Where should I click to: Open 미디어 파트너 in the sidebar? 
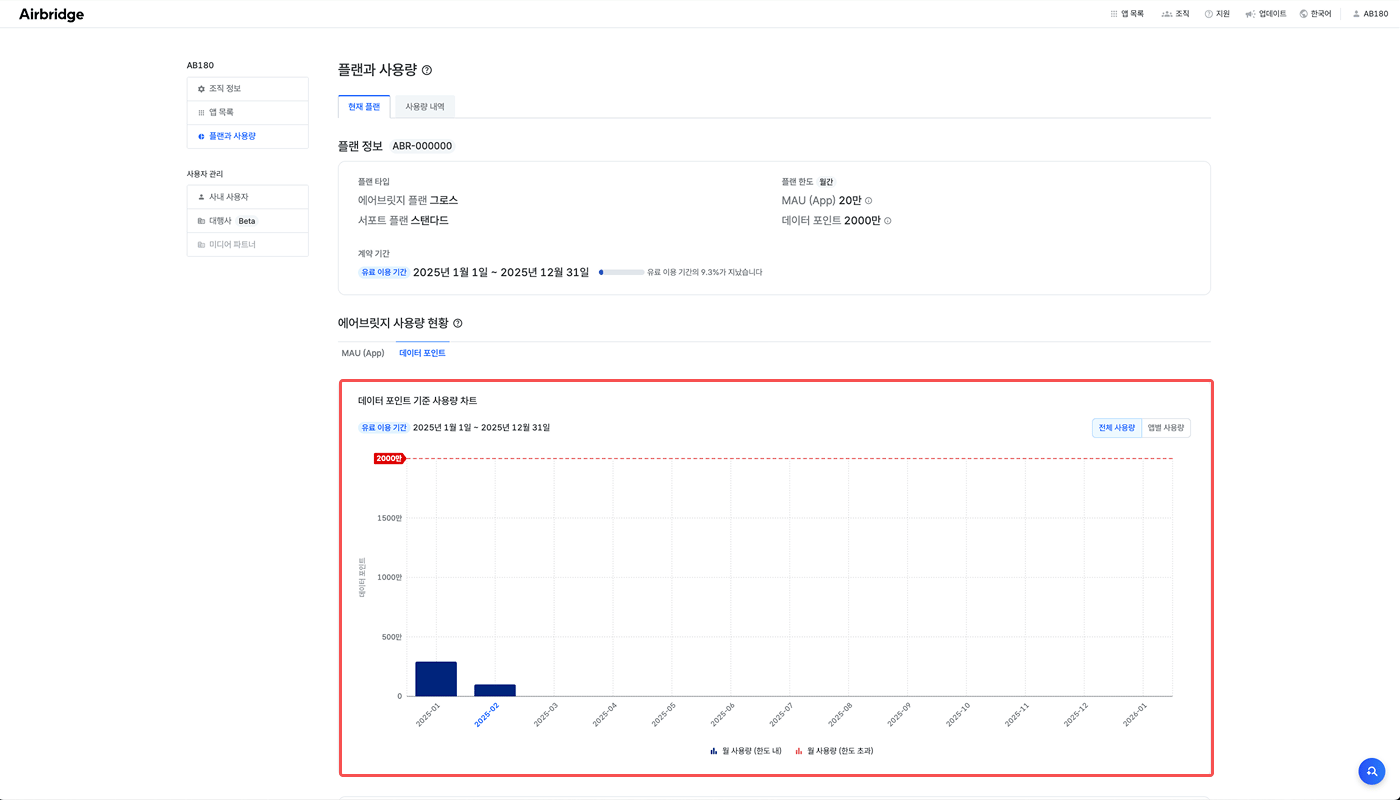247,244
